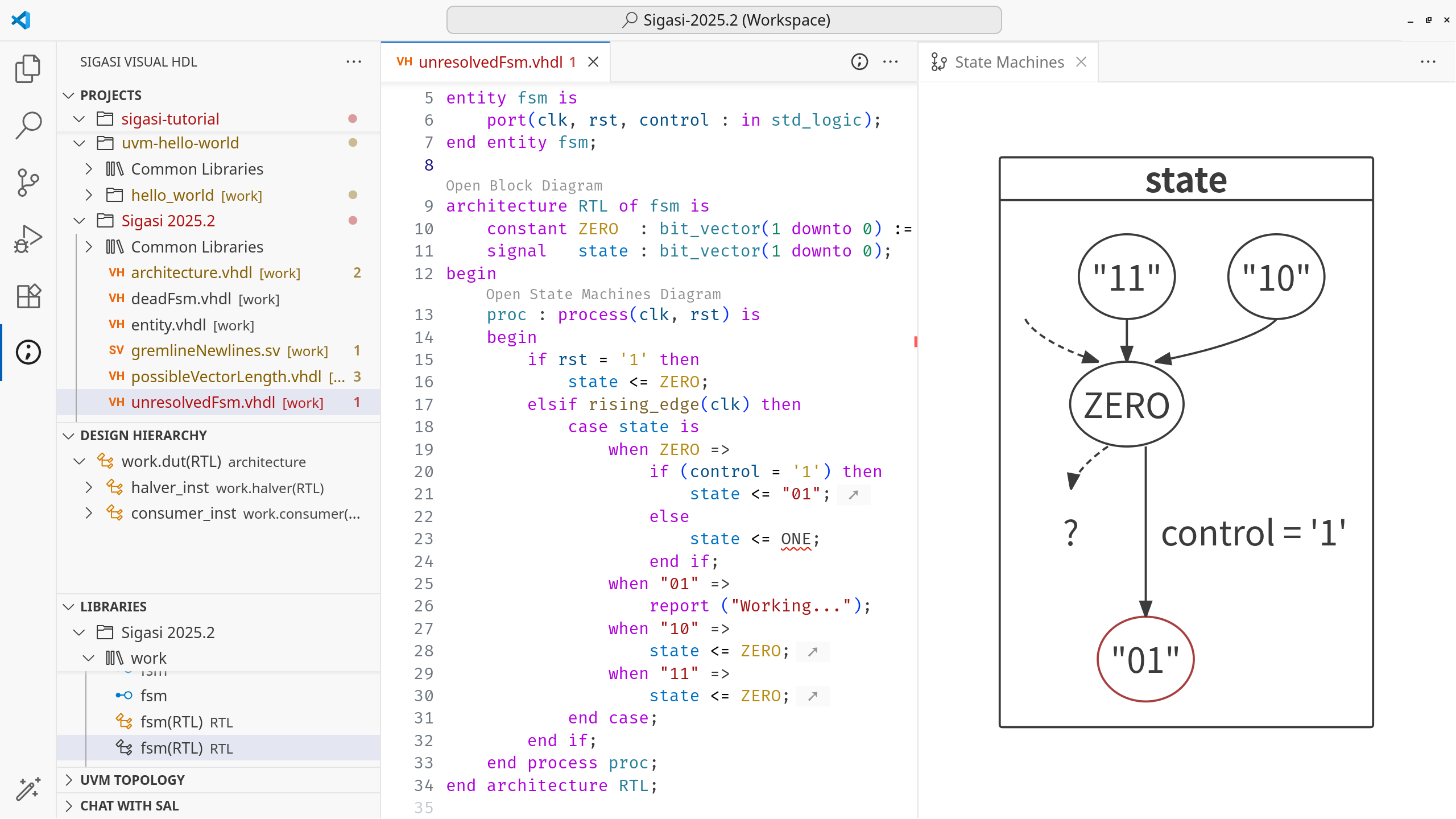The height and width of the screenshot is (819, 1456).
Task: Open gremlineNewlines.sv file
Action: tap(218, 350)
